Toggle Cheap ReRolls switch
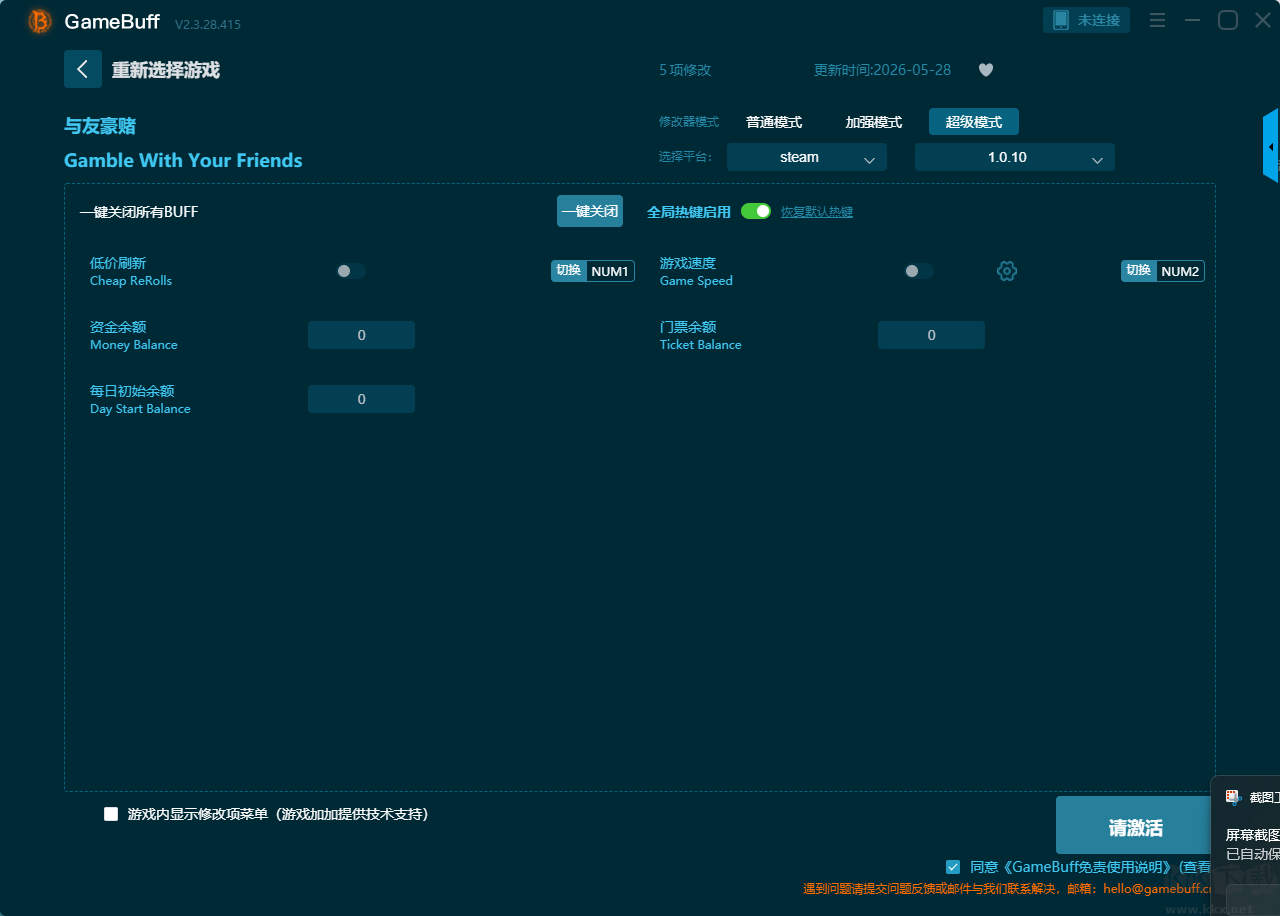This screenshot has height=916, width=1280. (x=351, y=271)
